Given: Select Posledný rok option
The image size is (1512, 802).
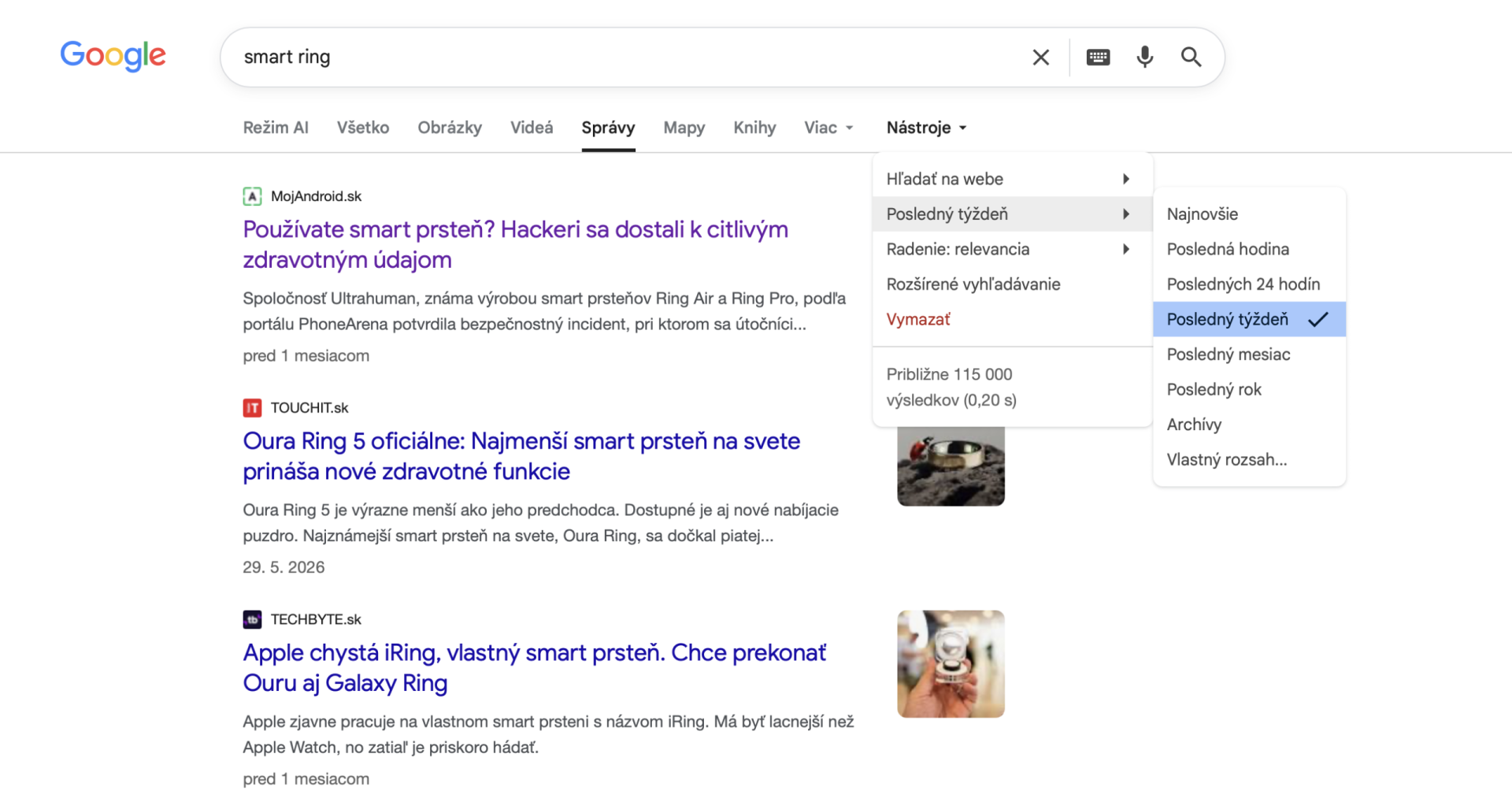Looking at the screenshot, I should click(1249, 389).
